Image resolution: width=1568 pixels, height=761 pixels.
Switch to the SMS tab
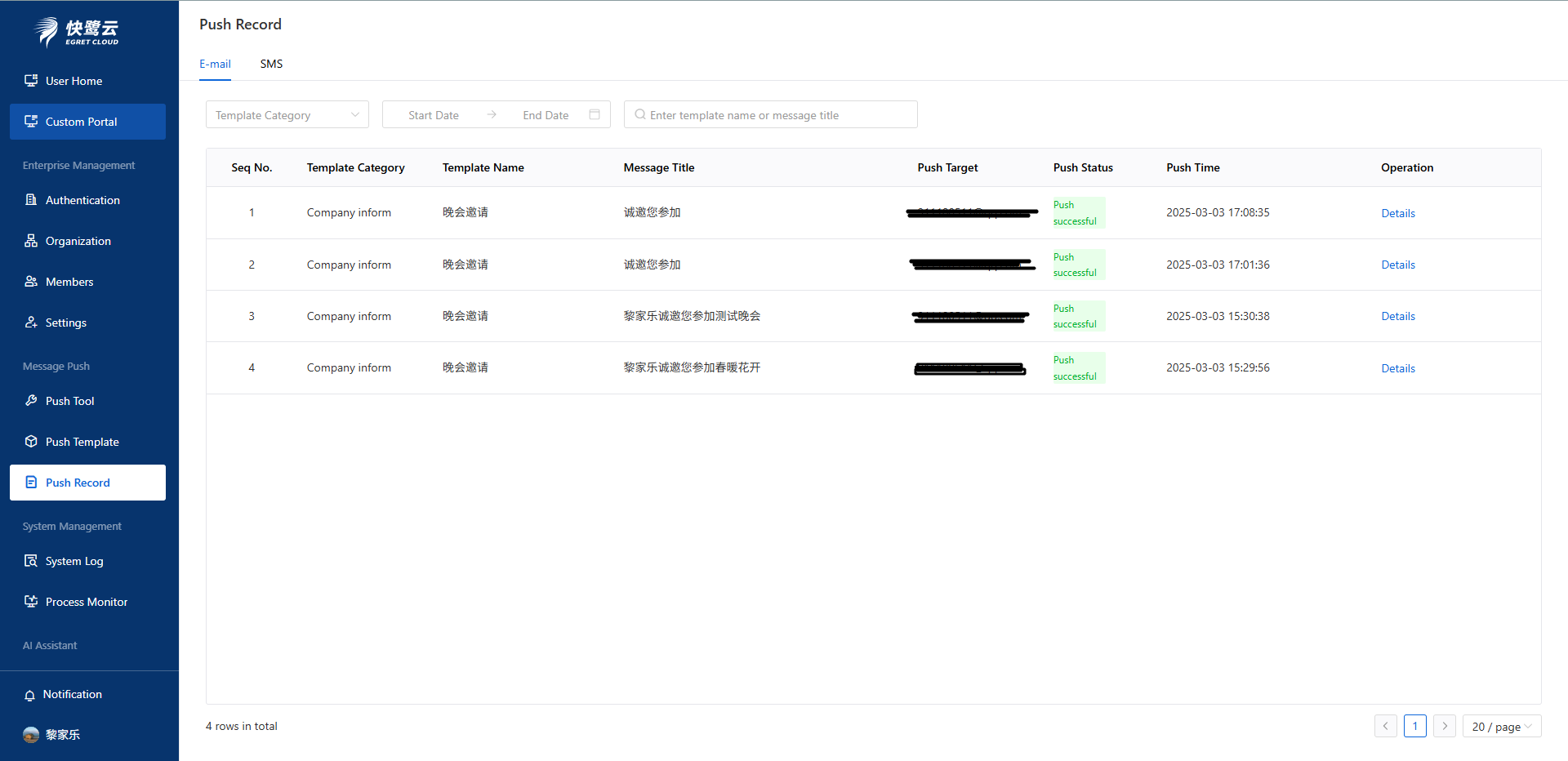[x=271, y=64]
